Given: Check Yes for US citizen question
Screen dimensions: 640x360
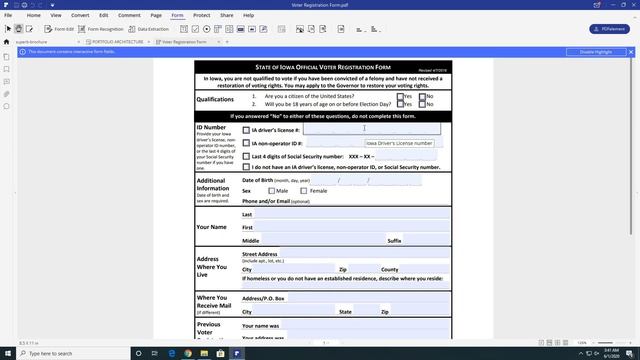Looking at the screenshot, I should click(x=400, y=96).
